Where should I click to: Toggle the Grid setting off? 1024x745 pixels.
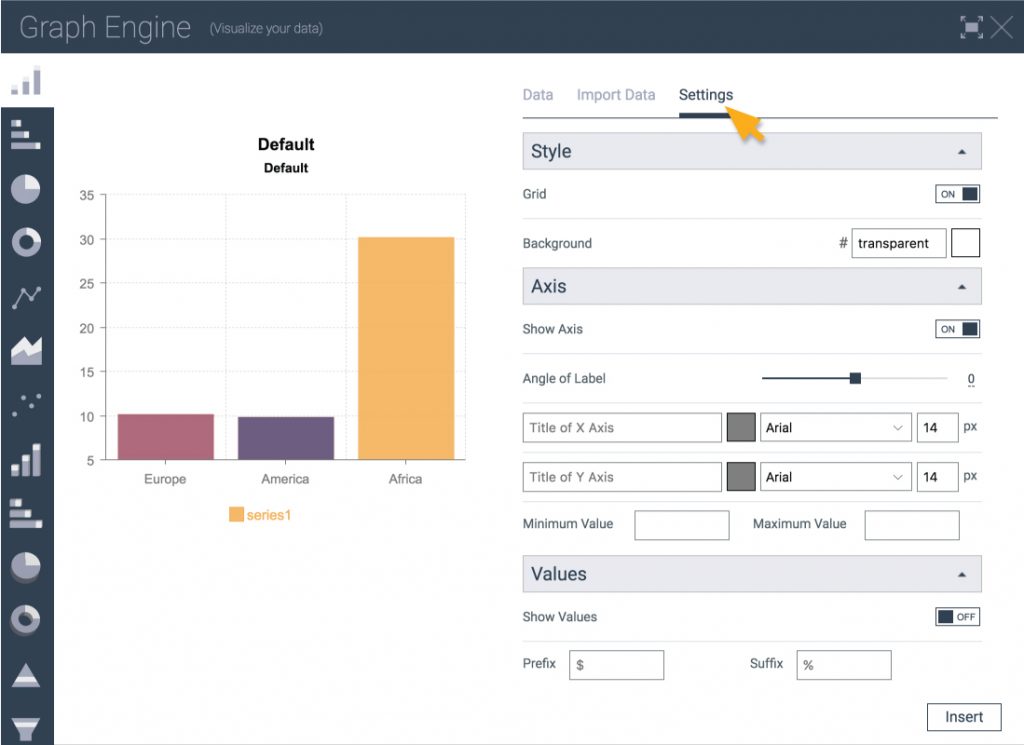click(957, 193)
